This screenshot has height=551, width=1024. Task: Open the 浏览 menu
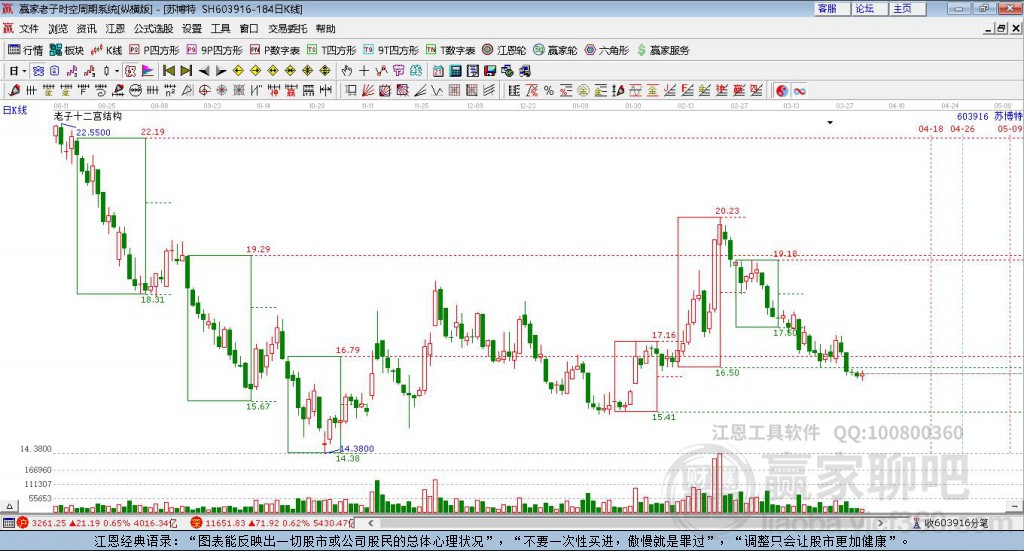click(x=57, y=29)
